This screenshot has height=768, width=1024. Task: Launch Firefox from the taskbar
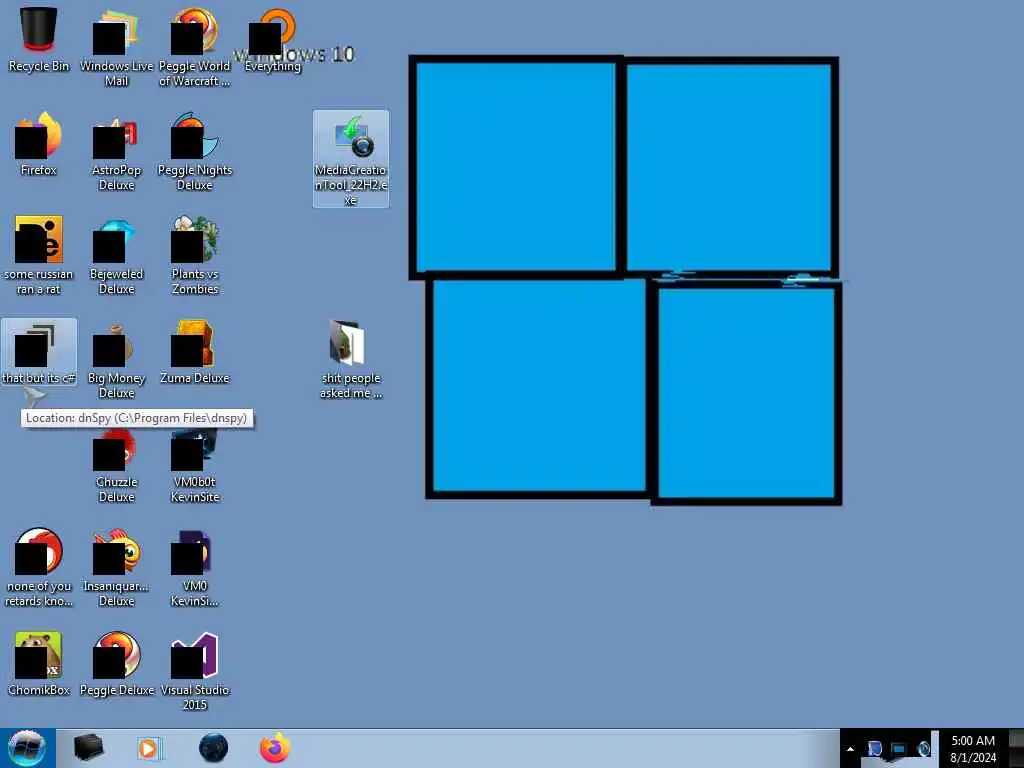(275, 748)
